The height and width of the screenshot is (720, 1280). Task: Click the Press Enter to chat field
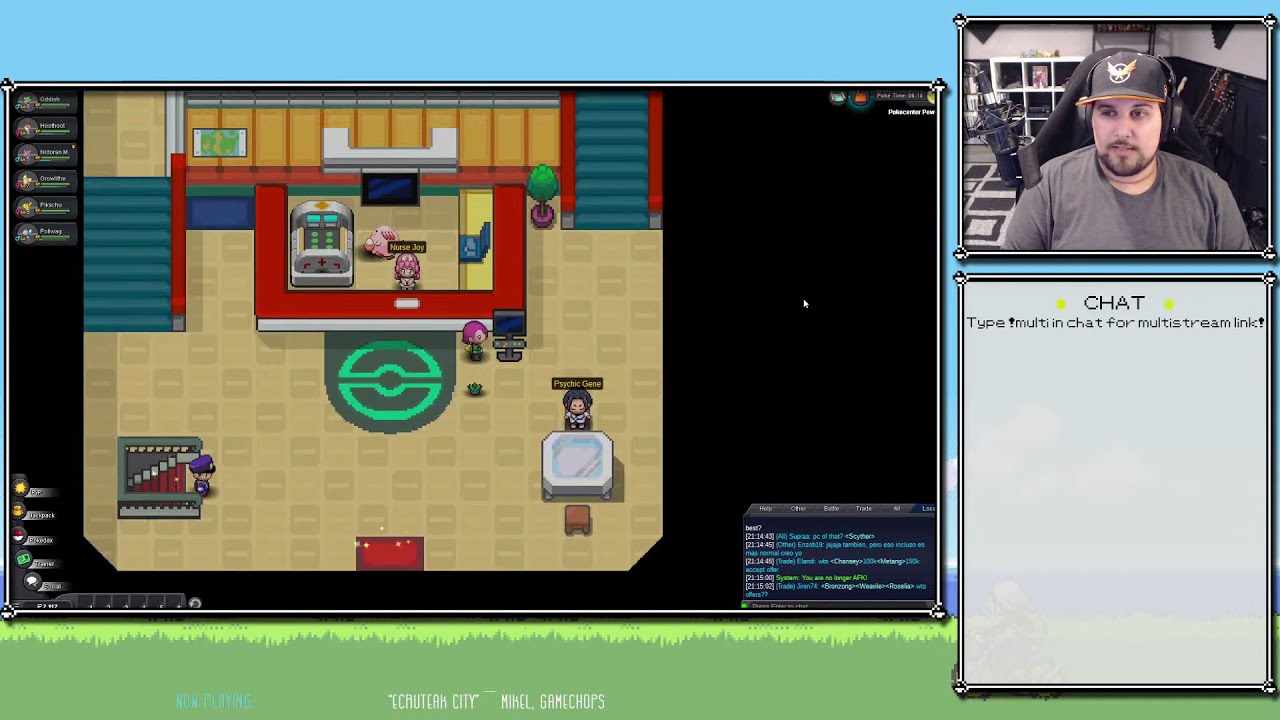(x=836, y=606)
